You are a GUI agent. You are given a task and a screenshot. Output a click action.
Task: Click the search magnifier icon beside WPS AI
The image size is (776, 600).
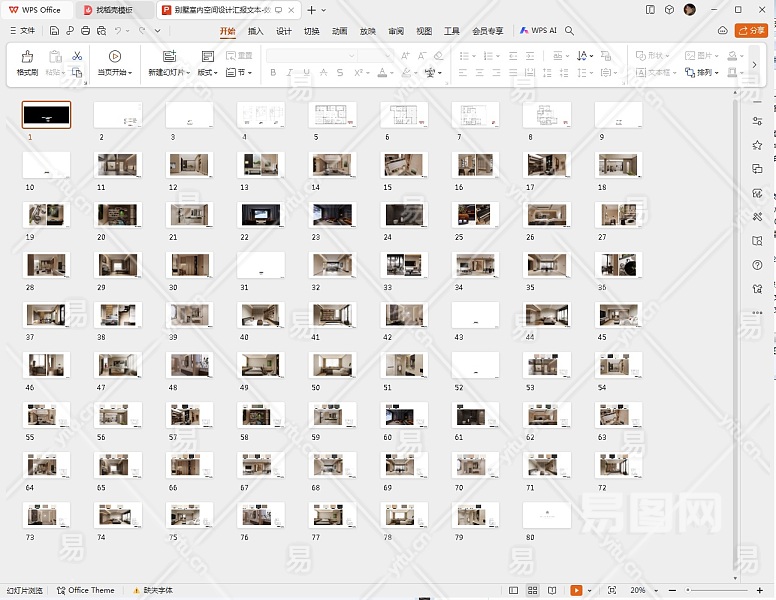tap(570, 31)
